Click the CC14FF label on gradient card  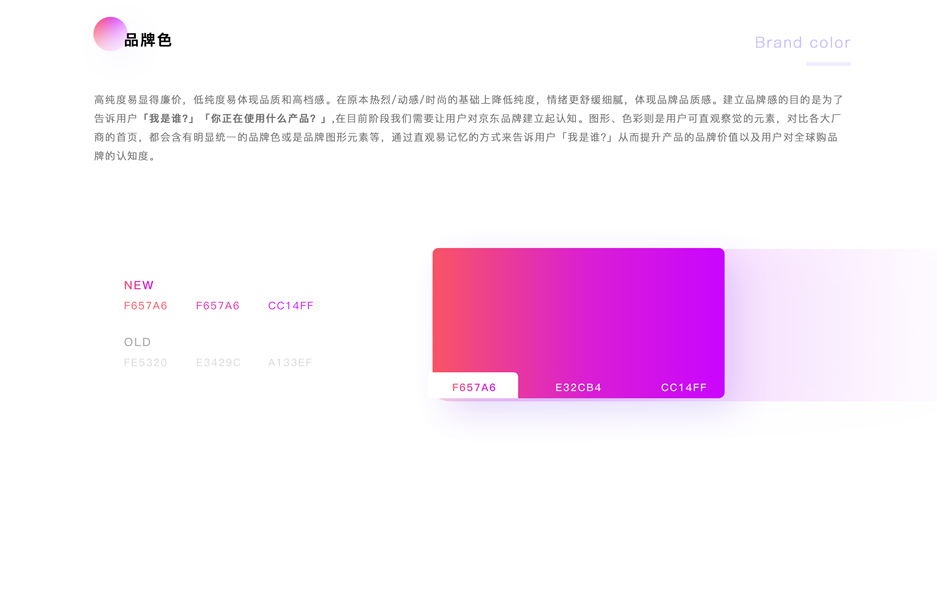(684, 387)
